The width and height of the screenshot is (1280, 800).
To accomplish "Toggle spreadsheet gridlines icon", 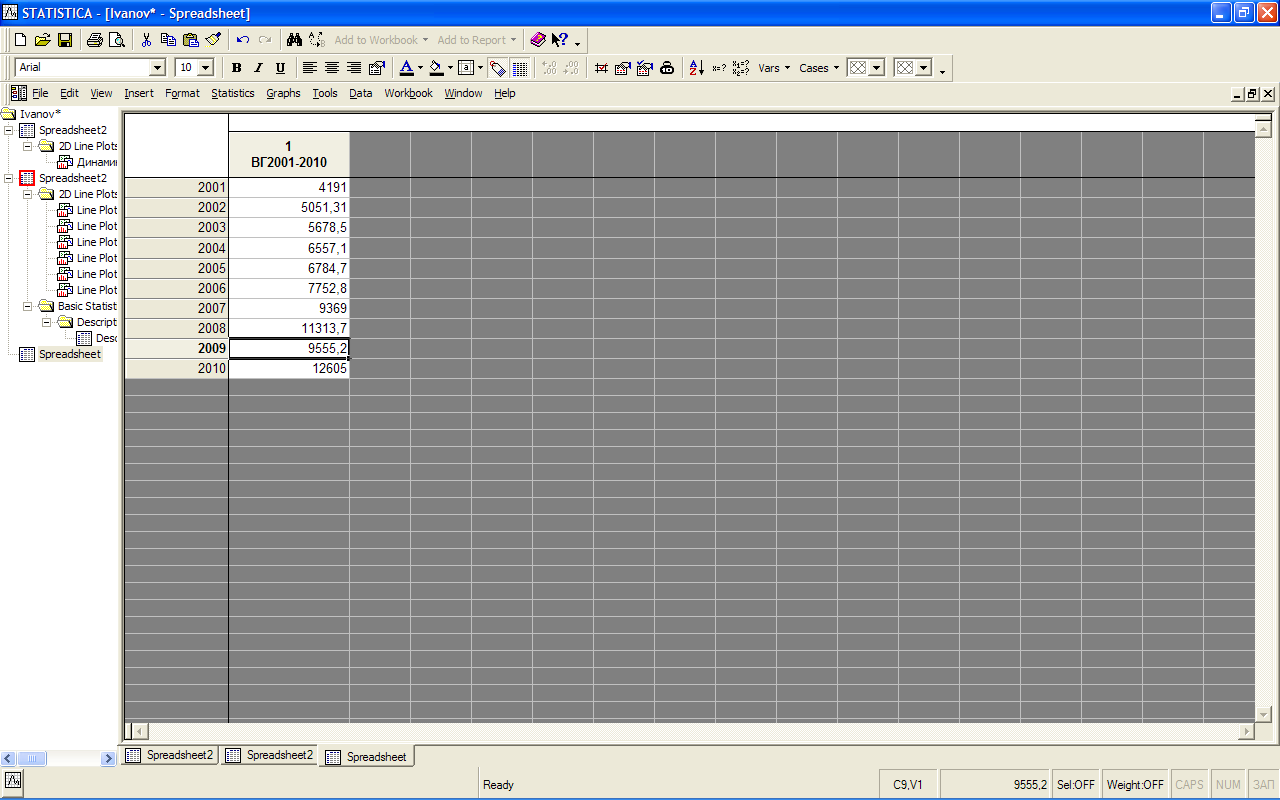I will pyautogui.click(x=520, y=68).
